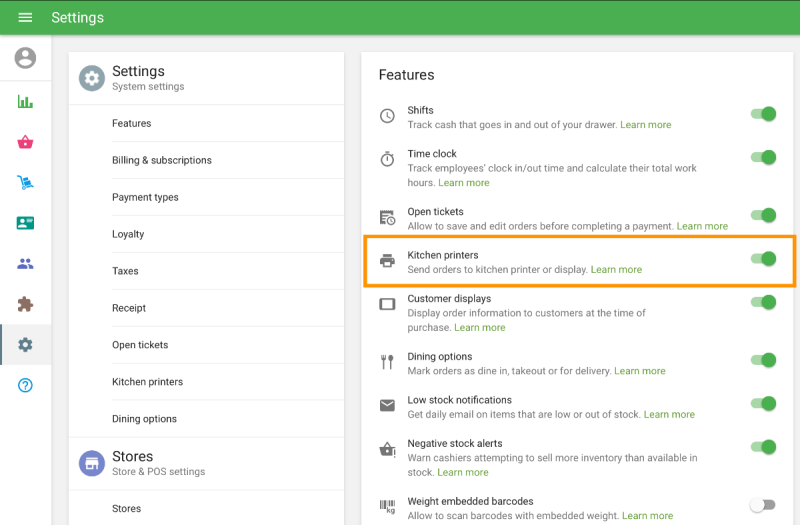
Task: Open the Inventory management cart icon
Action: (25, 182)
